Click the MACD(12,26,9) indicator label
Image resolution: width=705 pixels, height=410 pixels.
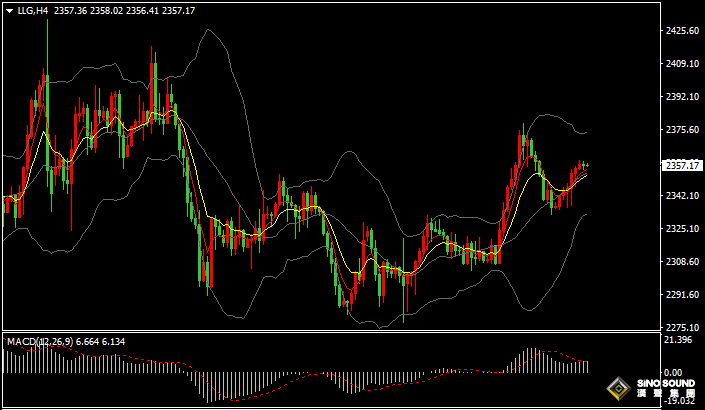(x=39, y=342)
